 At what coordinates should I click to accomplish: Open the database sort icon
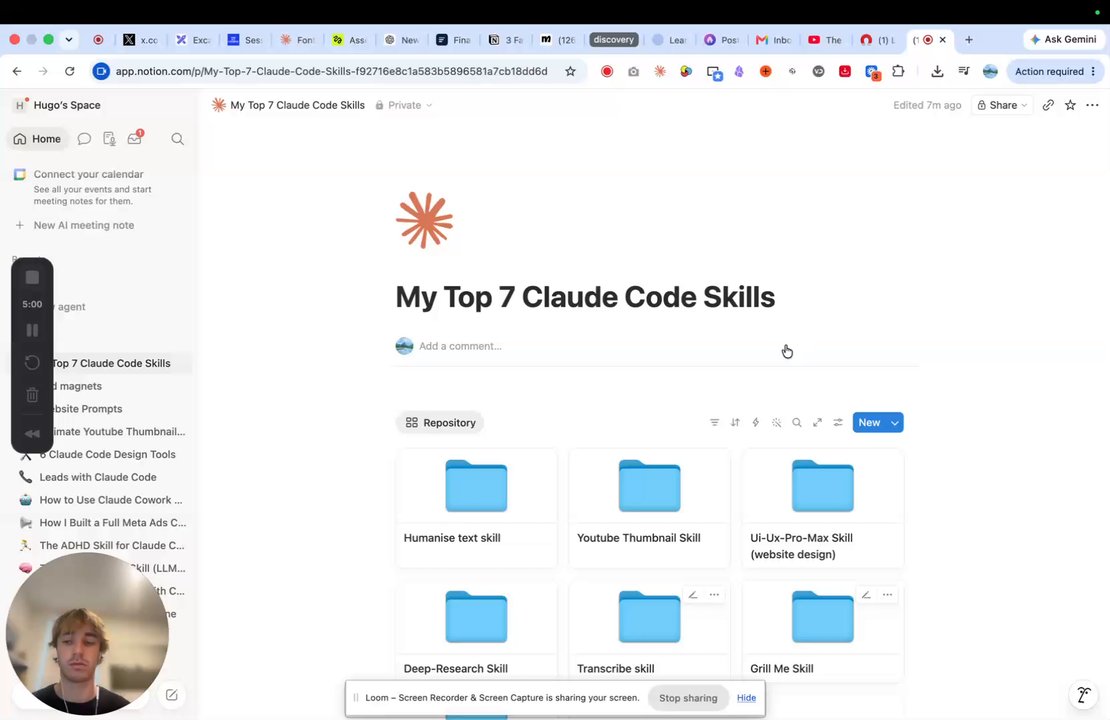coord(735,423)
